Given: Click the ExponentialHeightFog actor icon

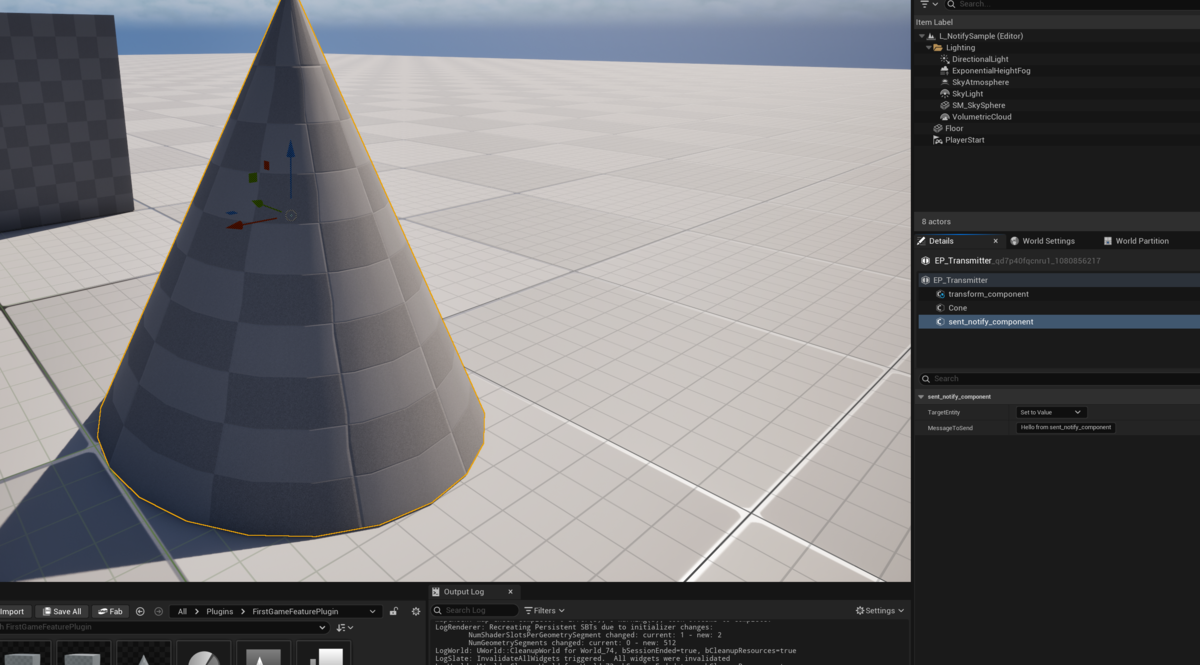Looking at the screenshot, I should coord(945,71).
